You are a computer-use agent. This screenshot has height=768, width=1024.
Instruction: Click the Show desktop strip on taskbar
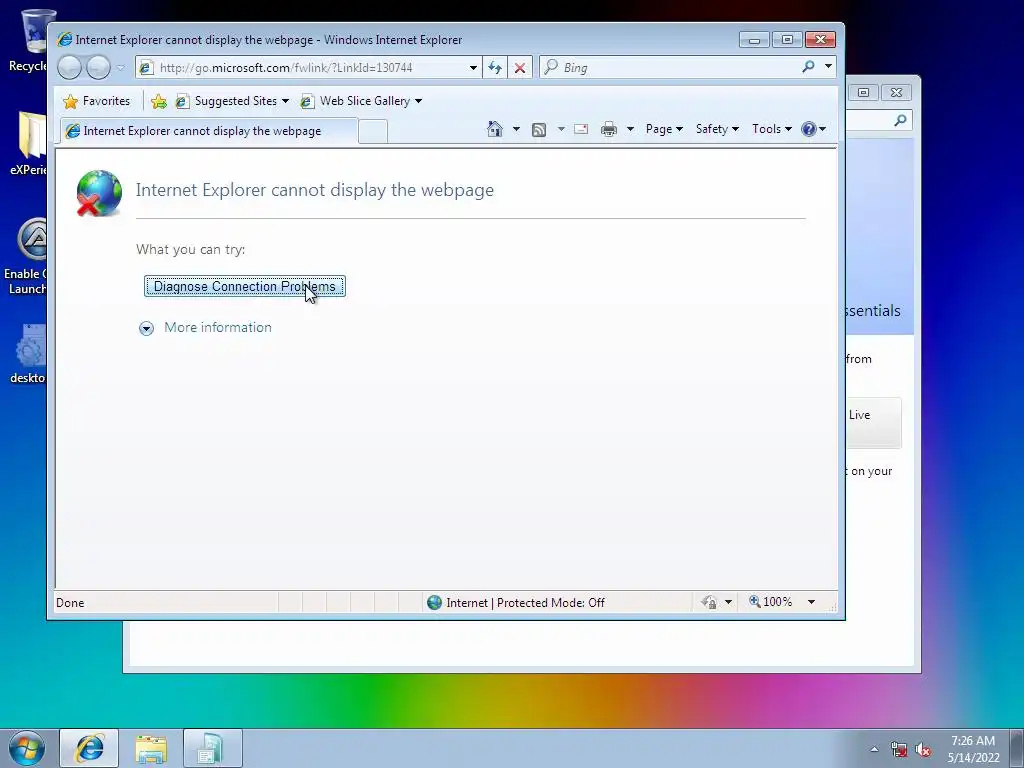[x=1017, y=748]
